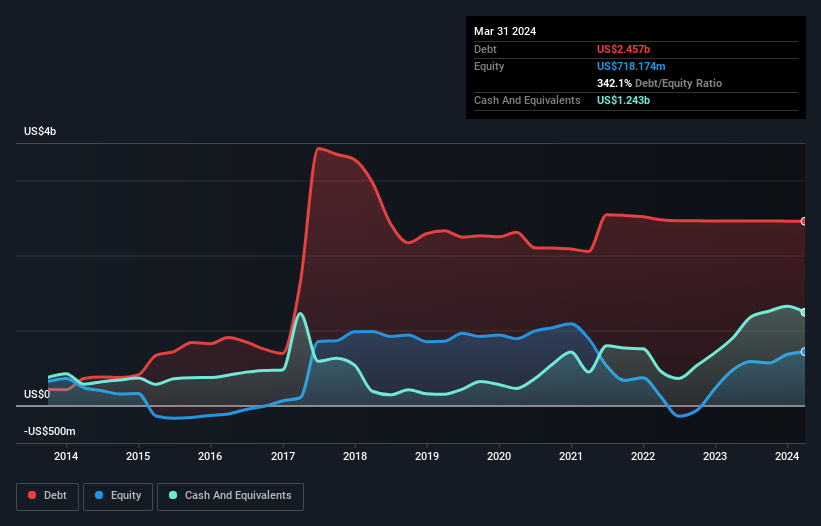Click the 342.1% Debt/Equity Ratio text
The image size is (821, 526).
[659, 83]
